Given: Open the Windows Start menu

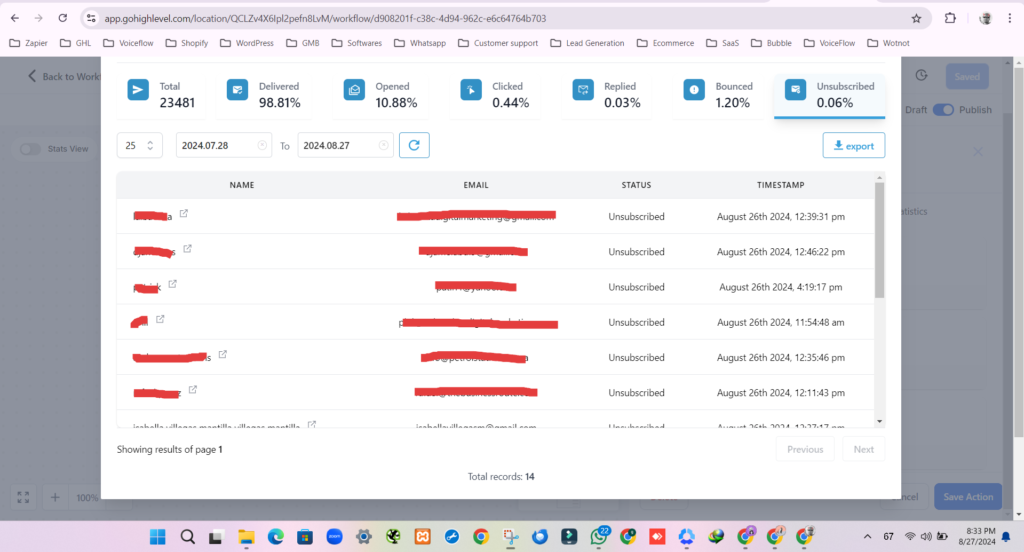Looking at the screenshot, I should point(157,537).
